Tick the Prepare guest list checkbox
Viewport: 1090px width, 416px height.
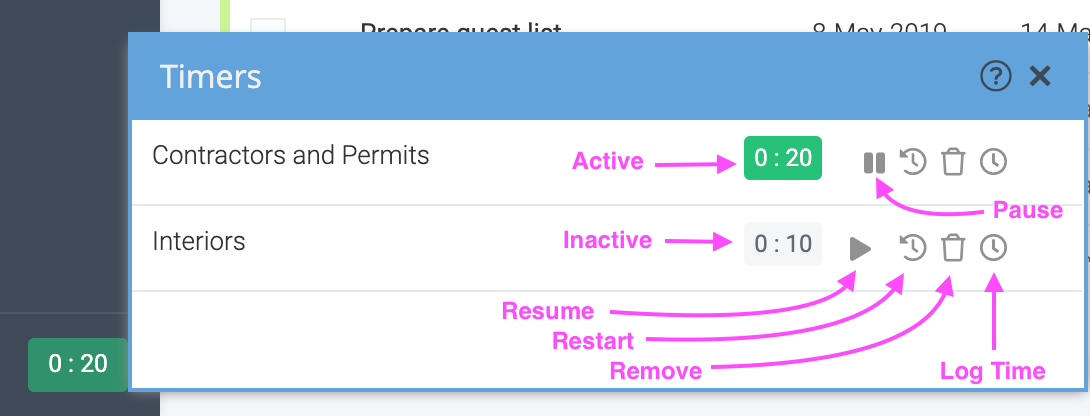pos(268,26)
